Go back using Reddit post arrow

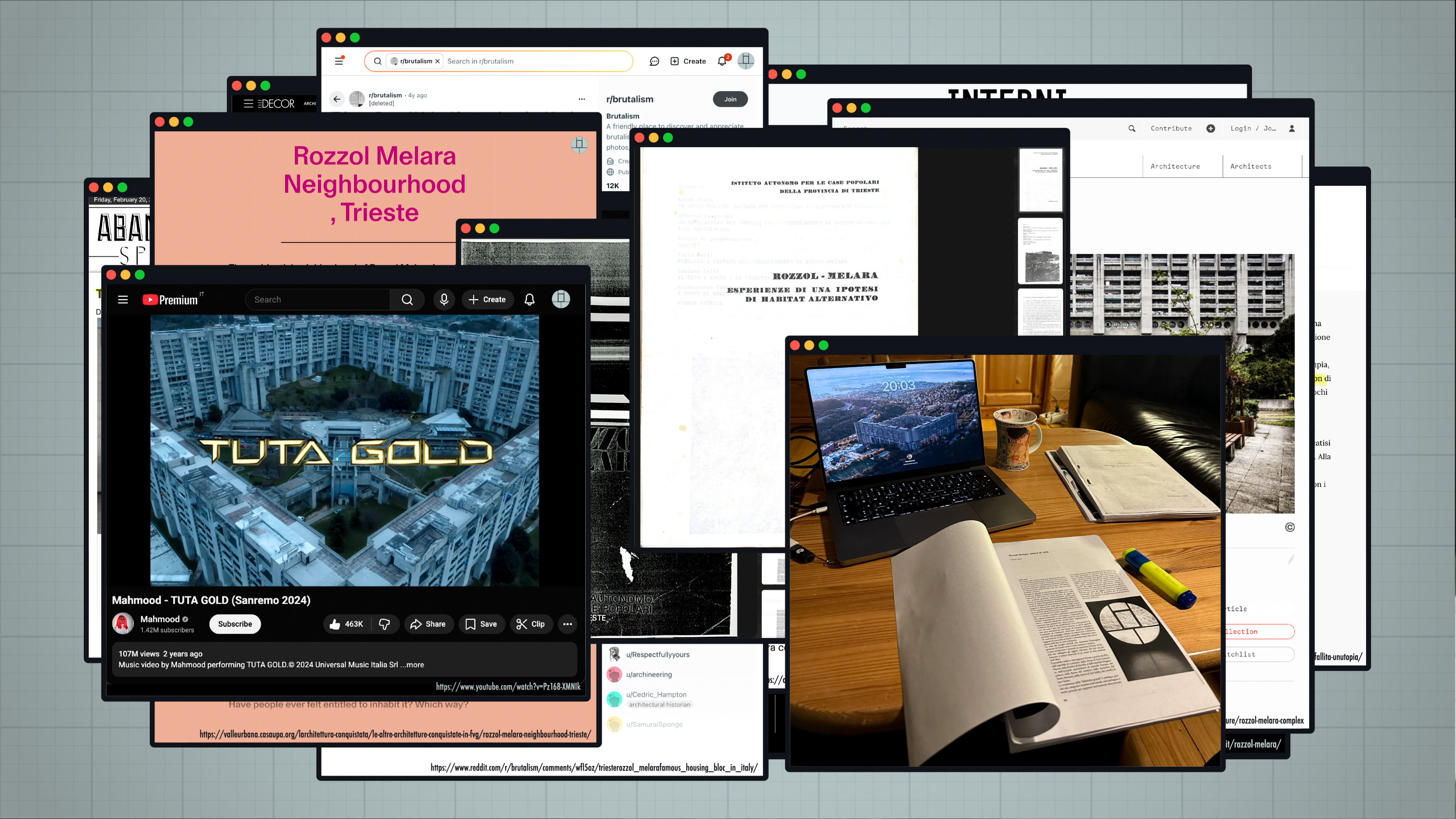(x=337, y=99)
